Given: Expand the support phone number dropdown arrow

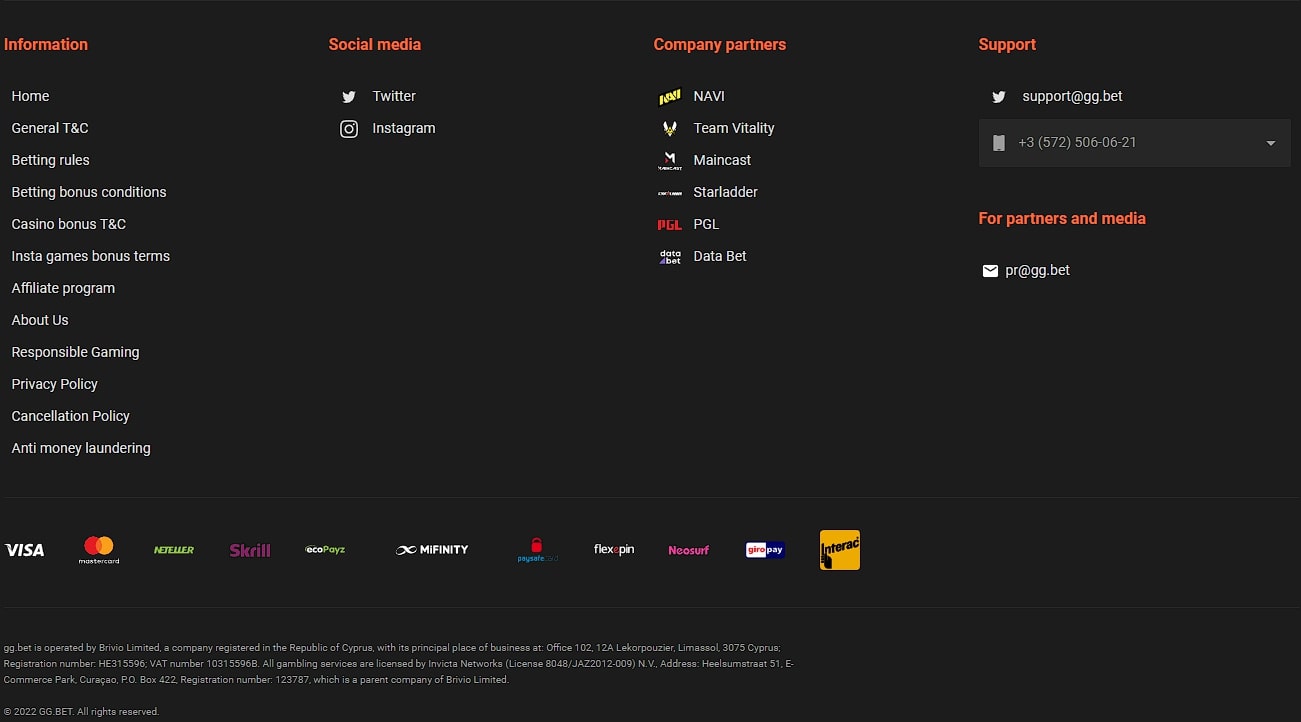Looking at the screenshot, I should point(1271,143).
